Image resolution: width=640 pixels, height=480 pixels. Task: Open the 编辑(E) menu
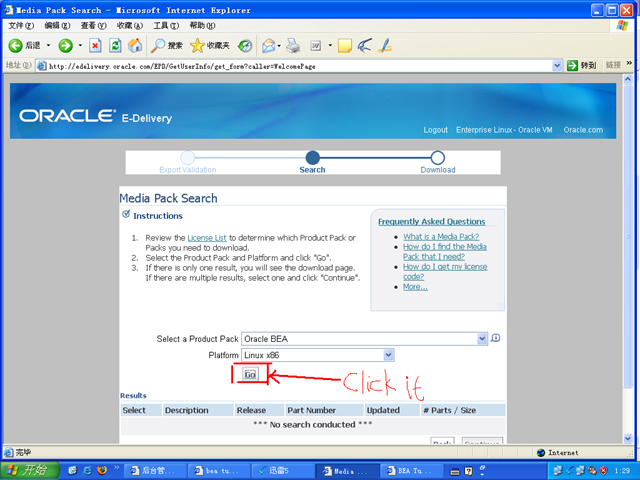57,26
